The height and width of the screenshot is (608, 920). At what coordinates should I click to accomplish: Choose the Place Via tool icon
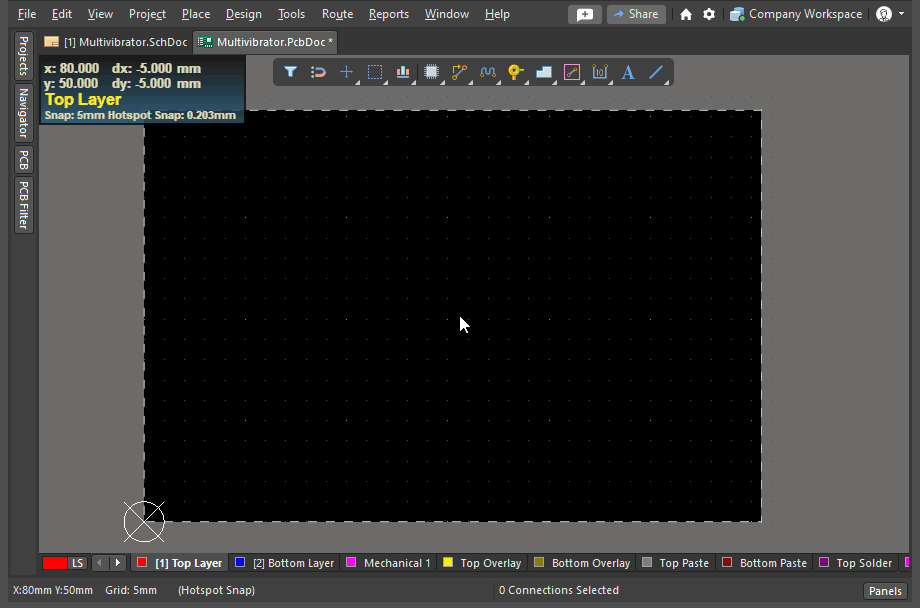point(516,72)
